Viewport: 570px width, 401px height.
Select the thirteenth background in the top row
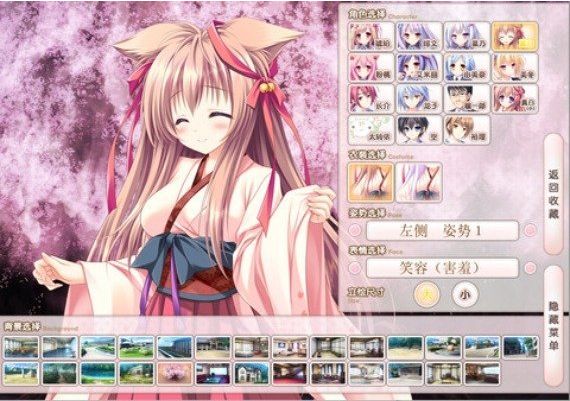coord(482,348)
